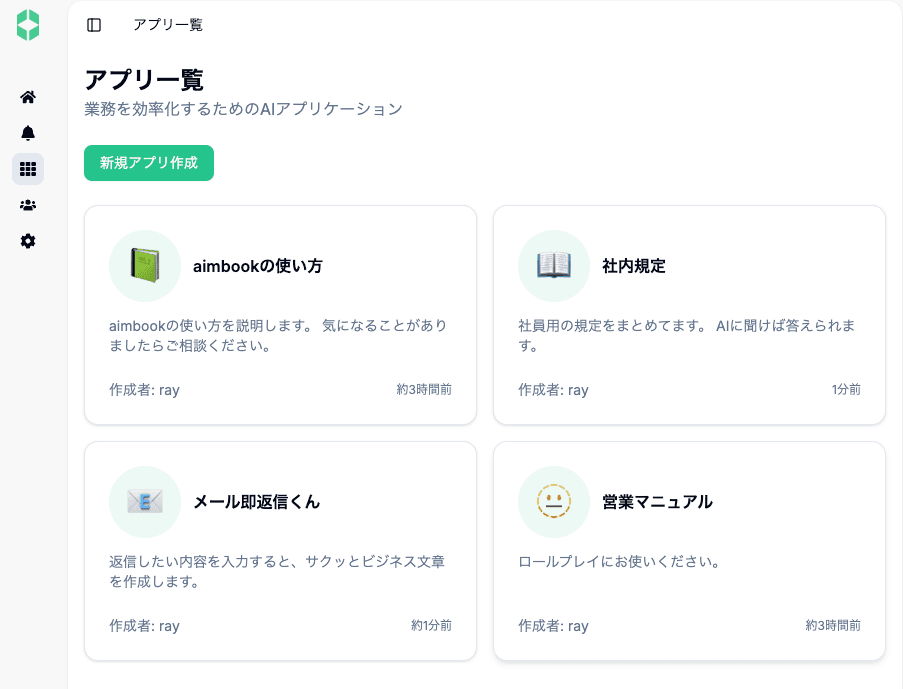Open notifications bell in sidebar
903x689 pixels.
coord(28,133)
